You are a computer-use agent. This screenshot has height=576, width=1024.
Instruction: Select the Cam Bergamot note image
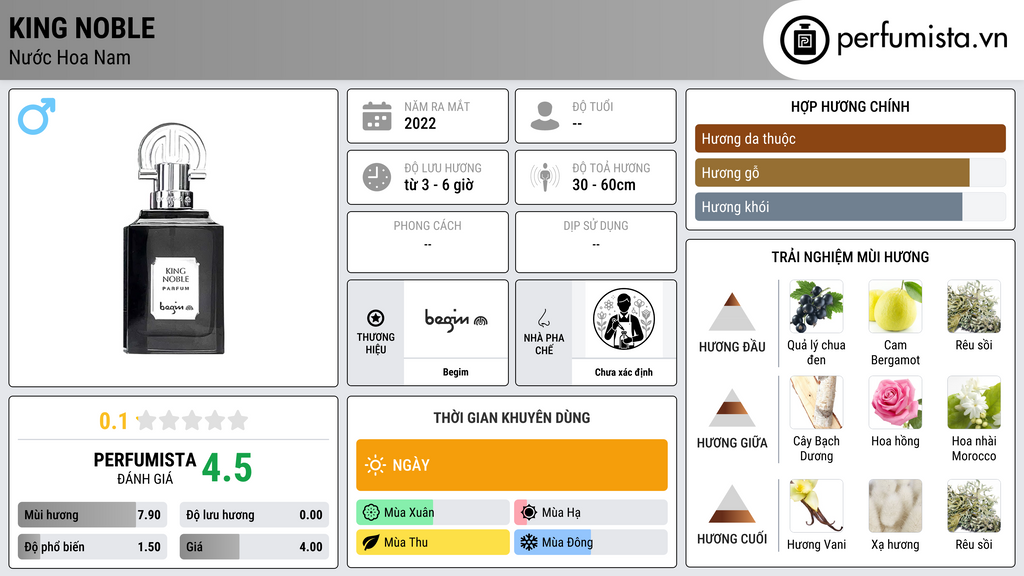pos(895,306)
